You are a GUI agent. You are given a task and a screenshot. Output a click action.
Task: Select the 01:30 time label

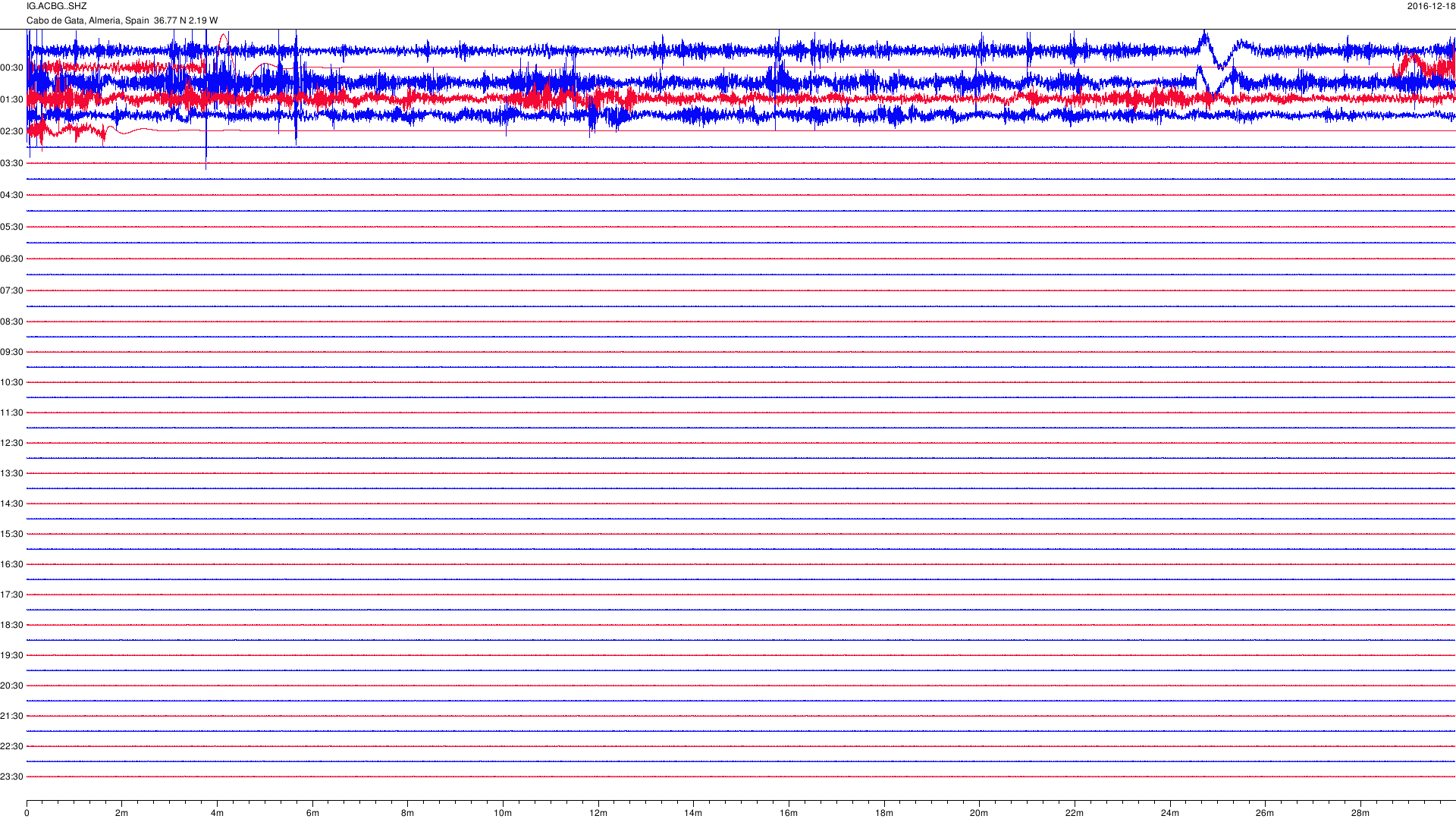[11, 99]
